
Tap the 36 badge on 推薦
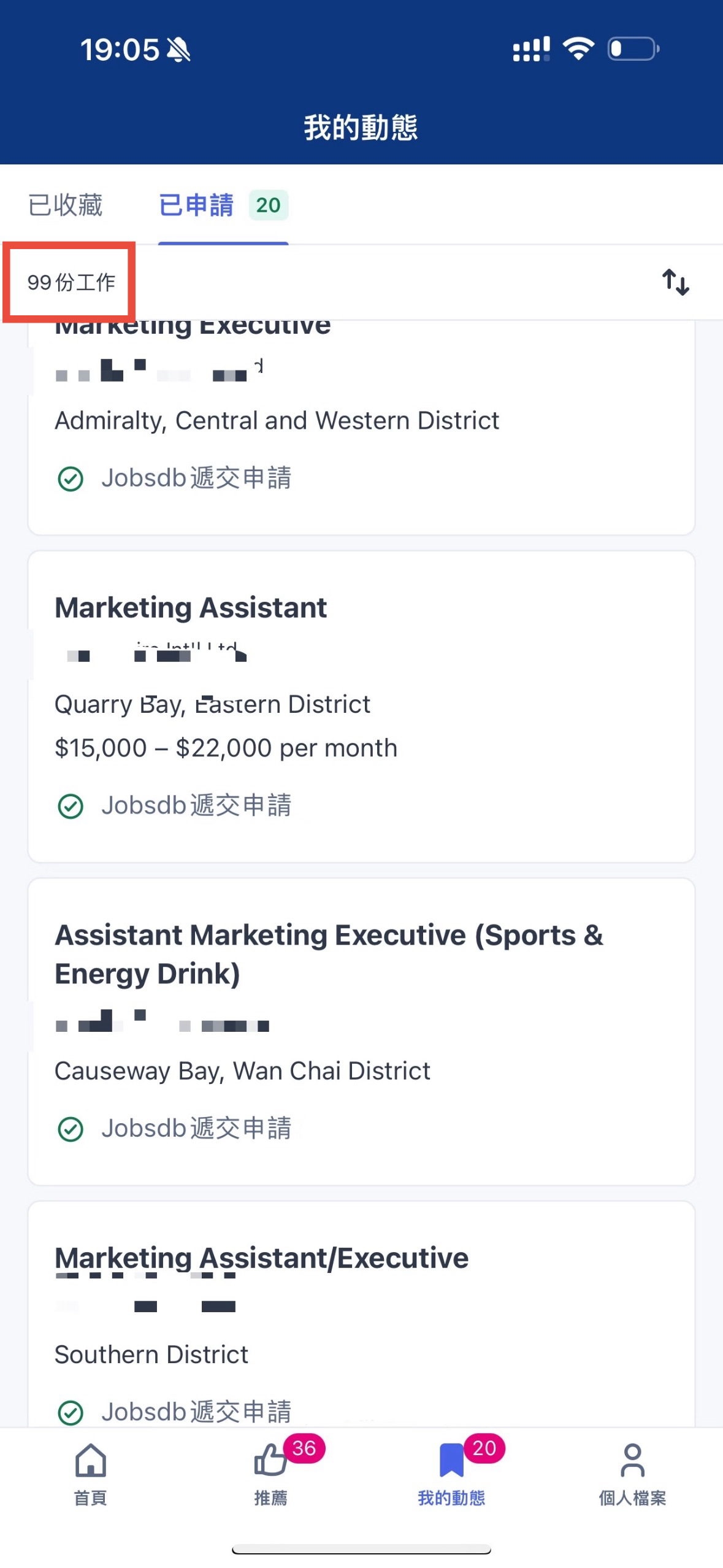pyautogui.click(x=304, y=1448)
